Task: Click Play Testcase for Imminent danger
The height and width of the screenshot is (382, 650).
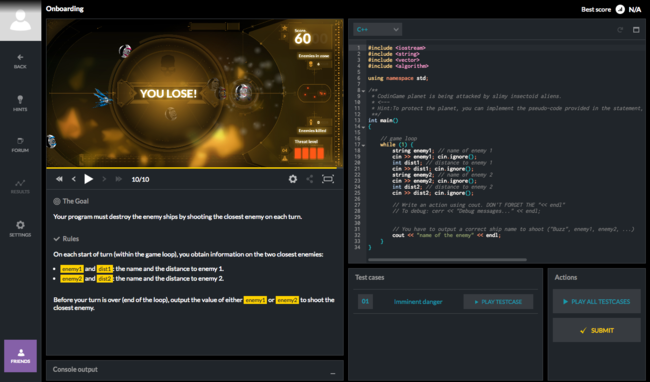Action: point(498,302)
